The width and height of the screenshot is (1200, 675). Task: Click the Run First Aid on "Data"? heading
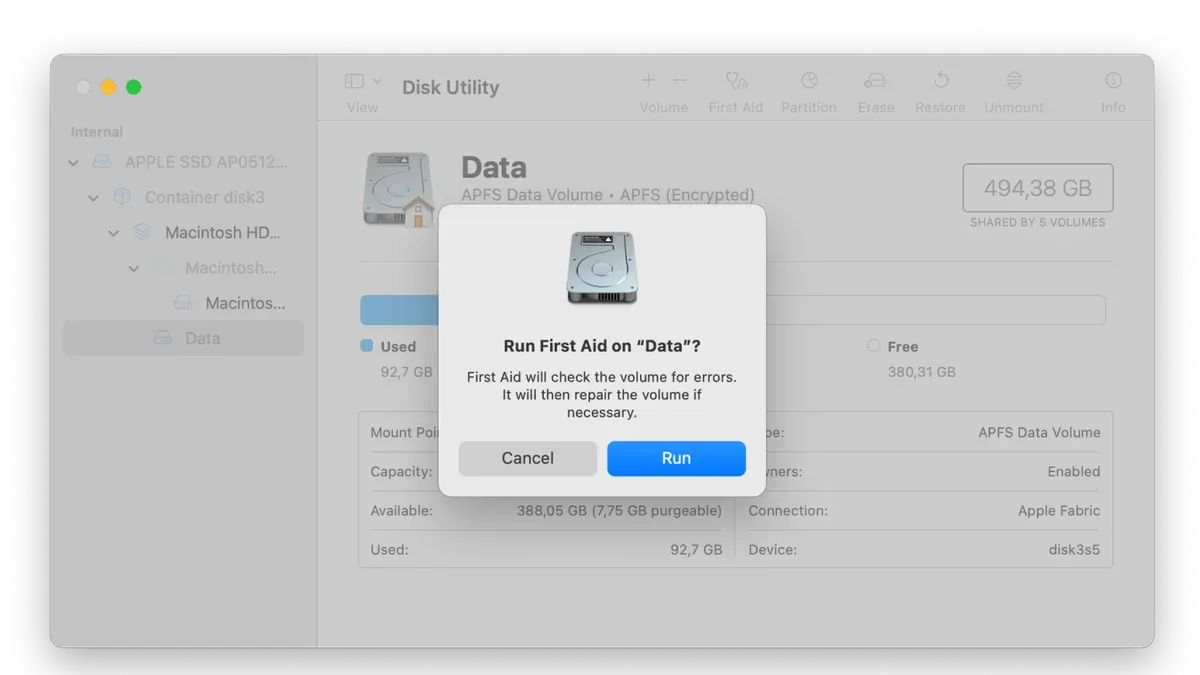point(602,346)
